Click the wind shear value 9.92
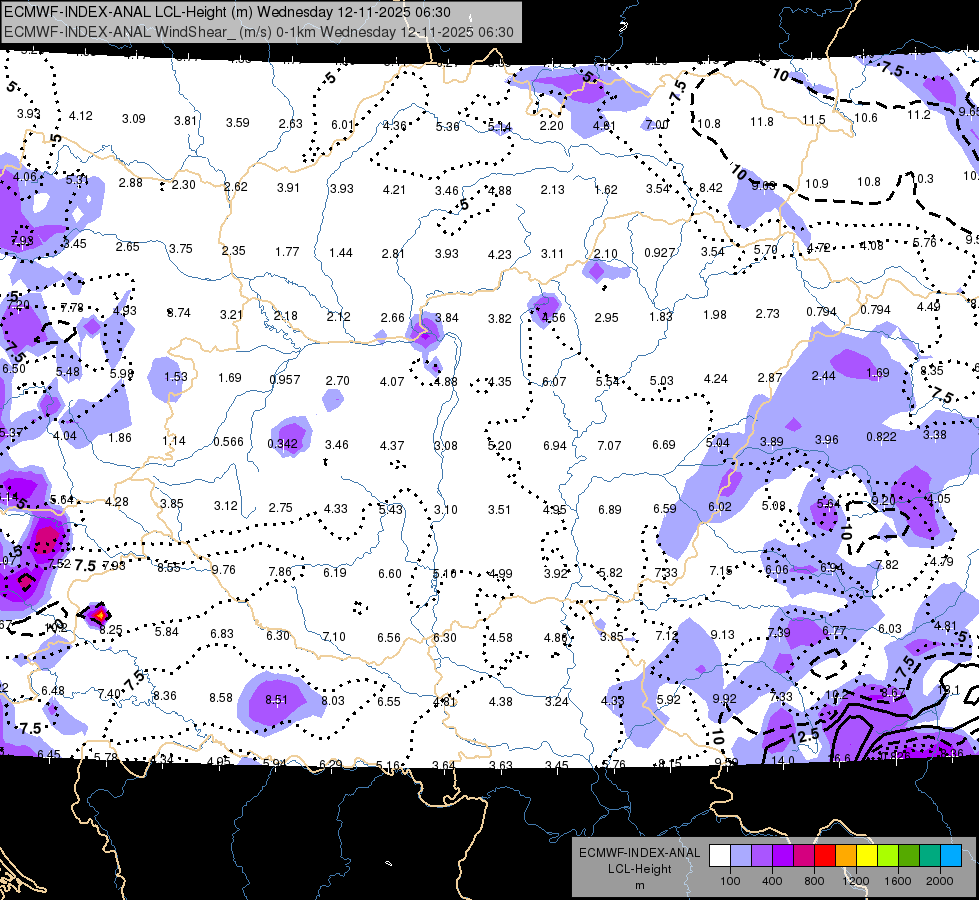 [x=724, y=699]
